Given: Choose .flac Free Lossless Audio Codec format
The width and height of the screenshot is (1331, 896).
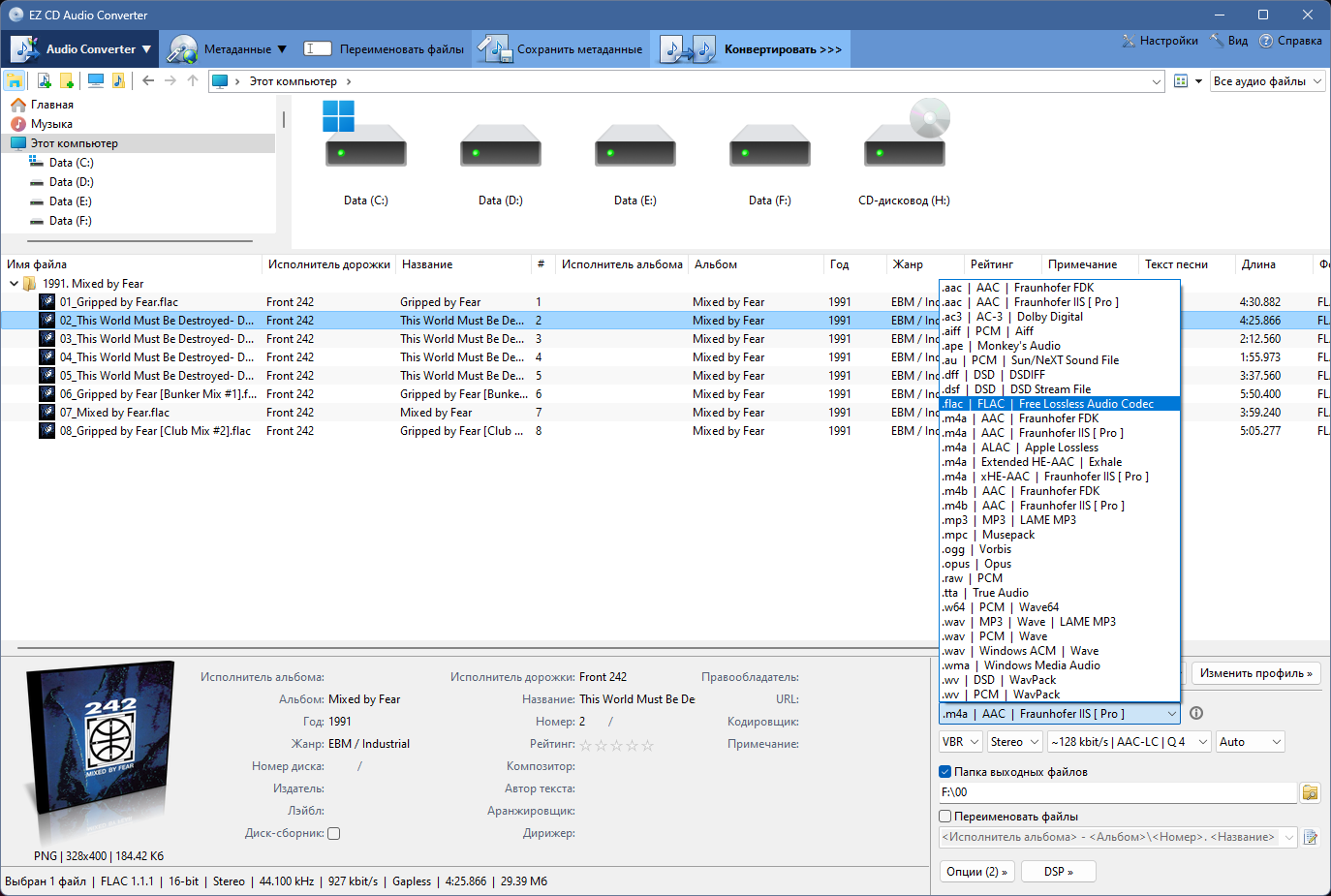Looking at the screenshot, I should coord(1060,404).
